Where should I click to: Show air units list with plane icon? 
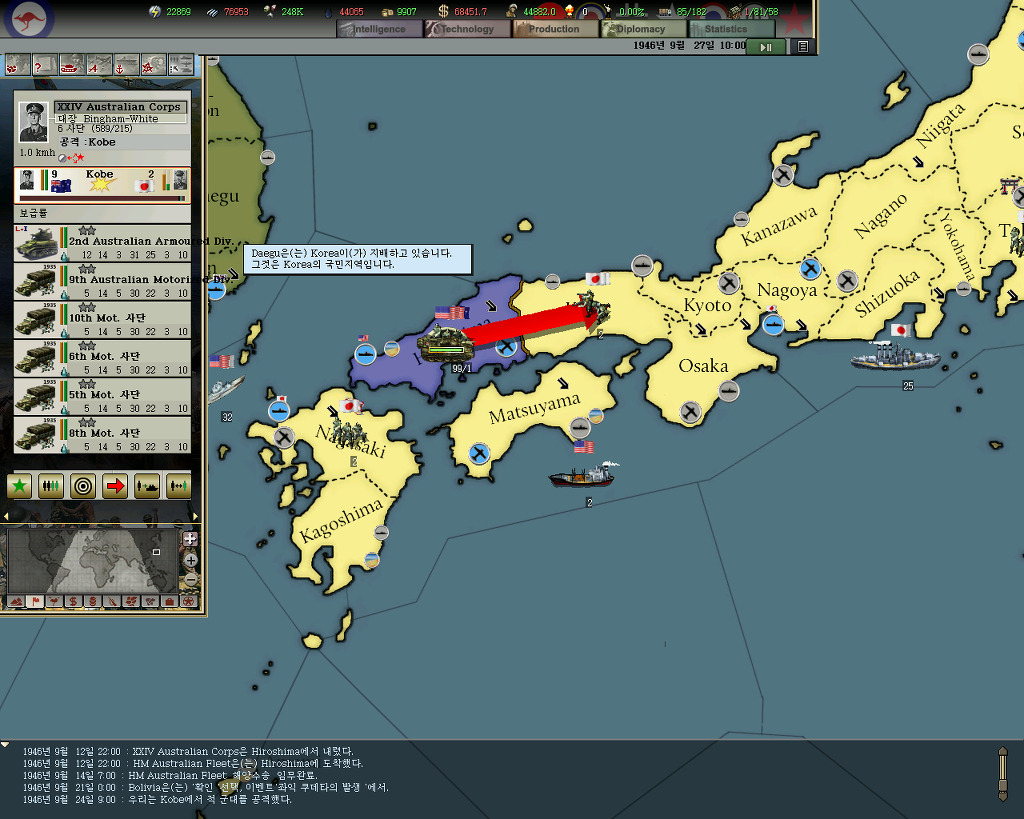pyautogui.click(x=99, y=65)
